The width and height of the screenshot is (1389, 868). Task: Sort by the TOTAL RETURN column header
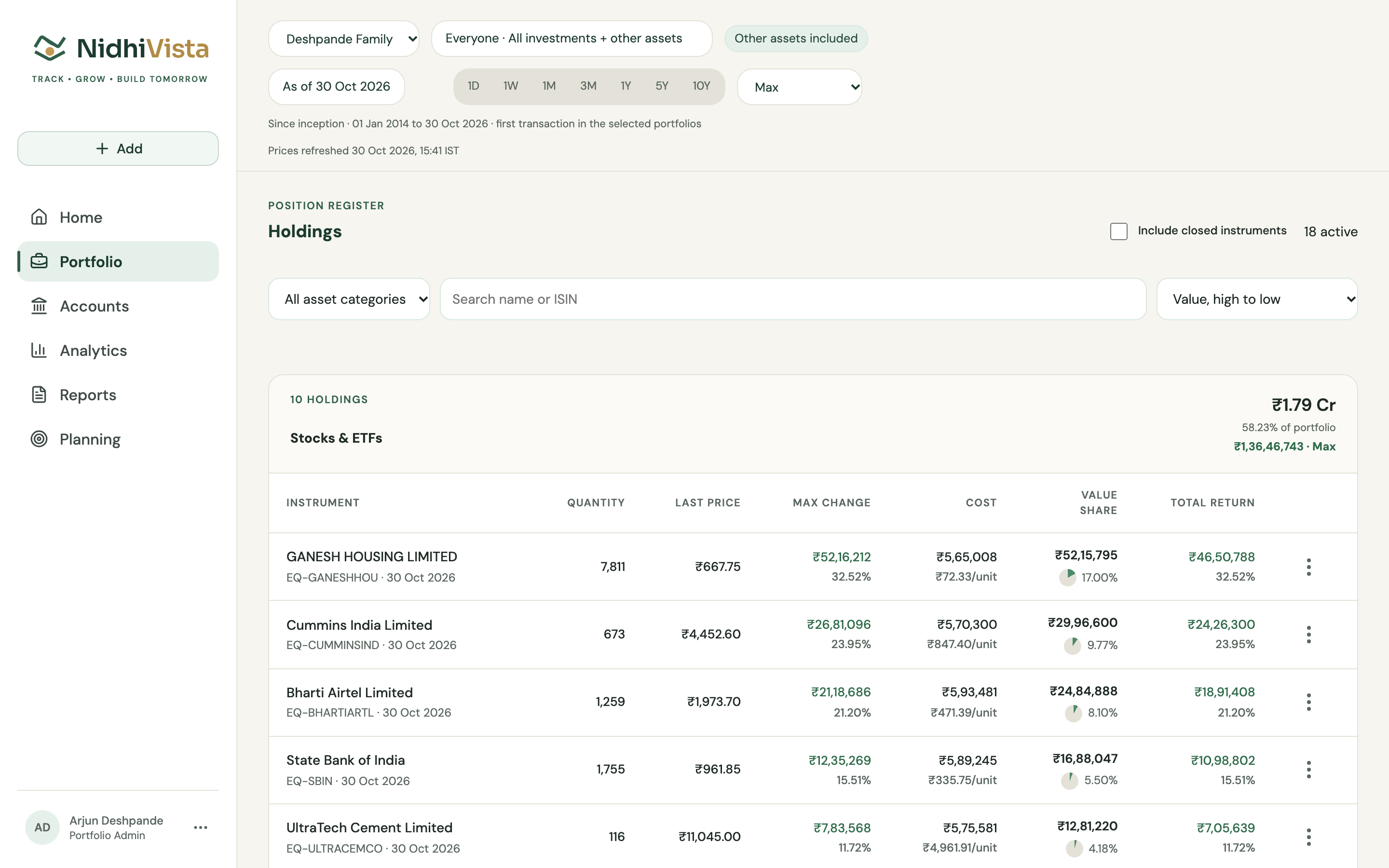tap(1212, 503)
